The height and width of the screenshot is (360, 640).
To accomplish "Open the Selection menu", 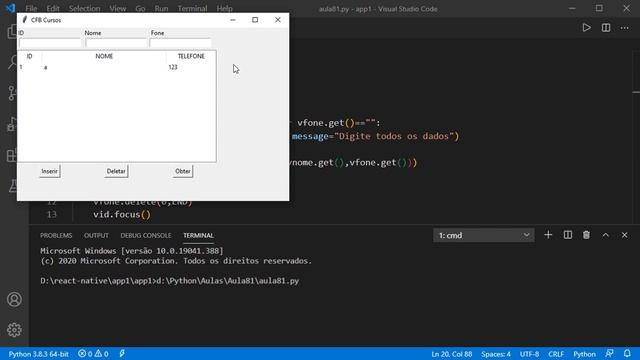I will tap(84, 8).
